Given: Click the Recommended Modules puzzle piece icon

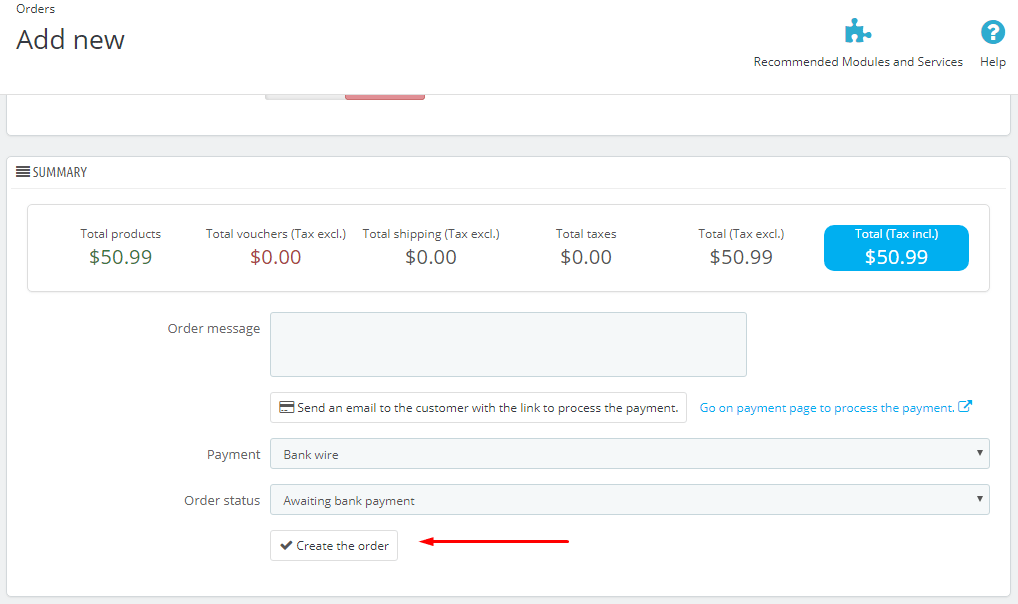Looking at the screenshot, I should 857,31.
